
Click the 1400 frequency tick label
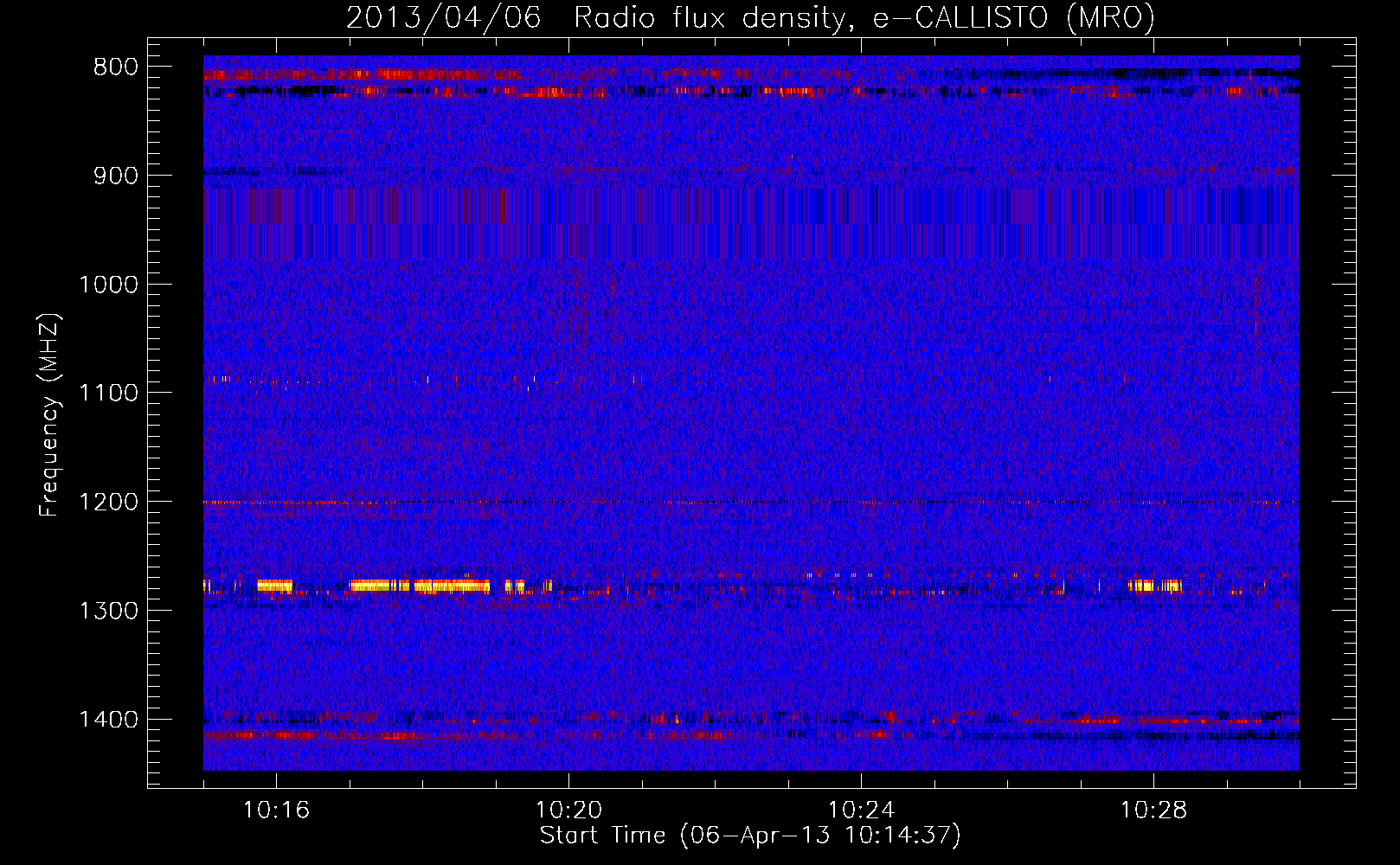(108, 720)
